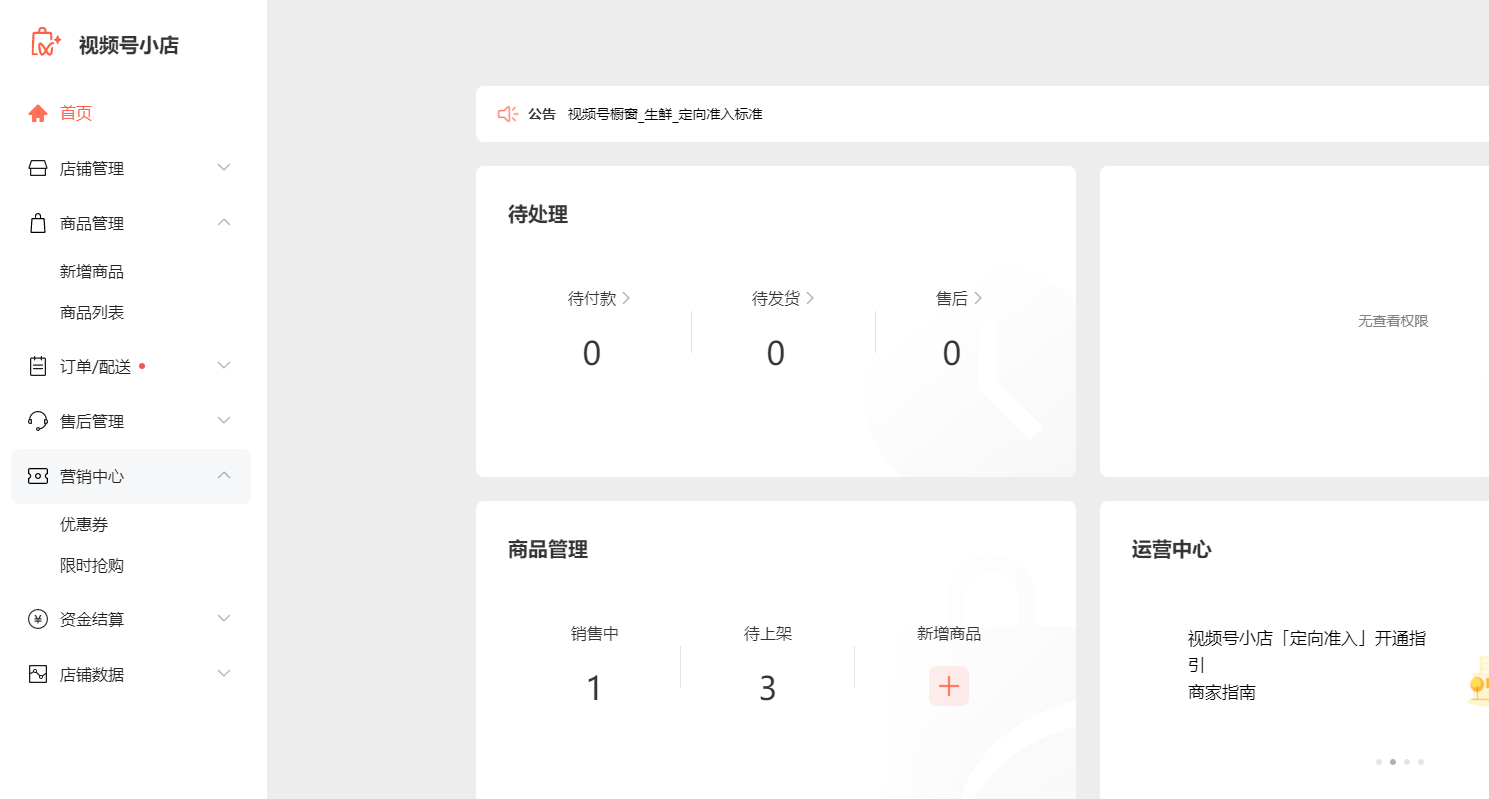Open announcement 视频号橱窗_生鲜_定向准入标准
Screen dimensions: 1489x799
pyautogui.click(x=665, y=114)
